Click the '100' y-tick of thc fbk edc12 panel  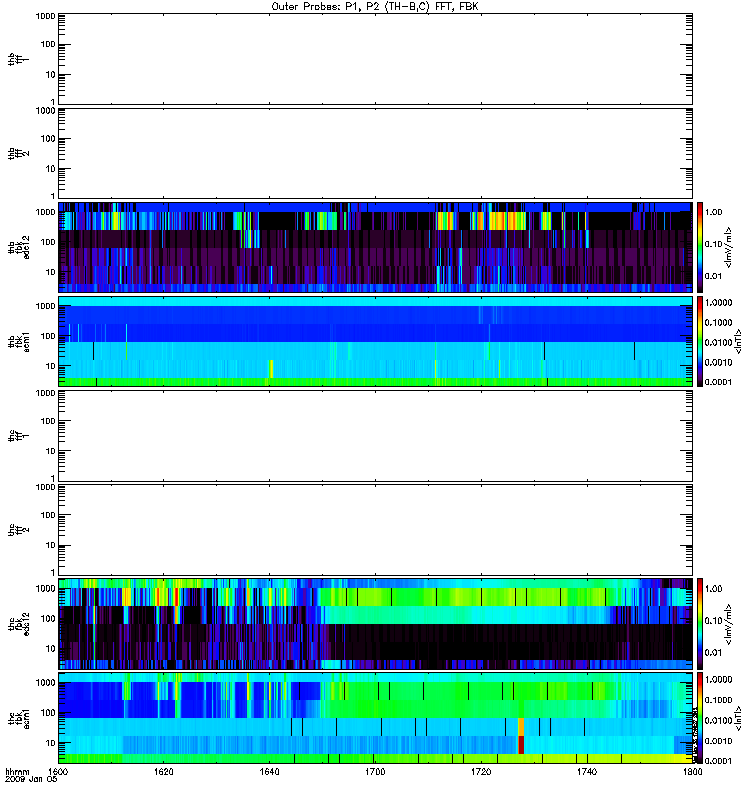(48, 619)
